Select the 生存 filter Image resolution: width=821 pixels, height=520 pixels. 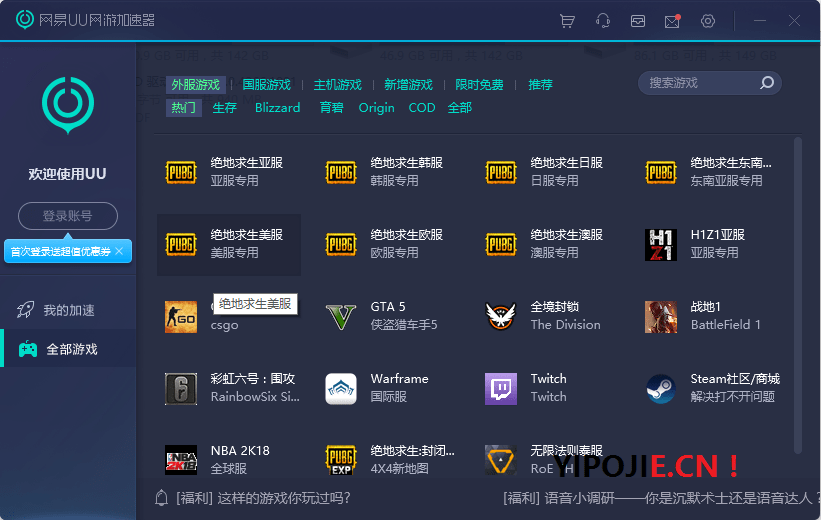click(225, 108)
